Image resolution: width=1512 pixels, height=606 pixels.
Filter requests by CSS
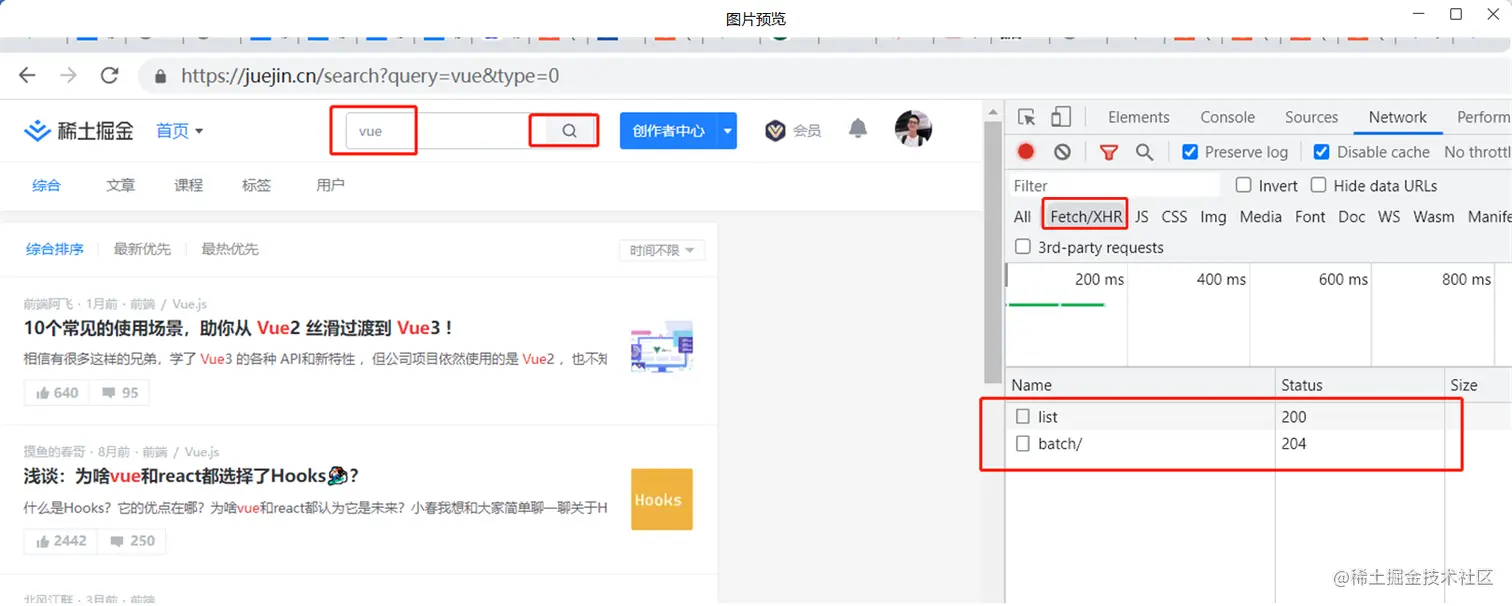pyautogui.click(x=1174, y=216)
